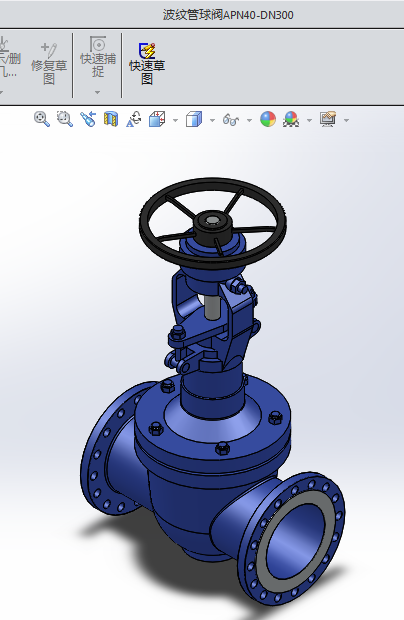Expand the Quick Snaps dropdown arrow
The width and height of the screenshot is (404, 620).
(98, 93)
